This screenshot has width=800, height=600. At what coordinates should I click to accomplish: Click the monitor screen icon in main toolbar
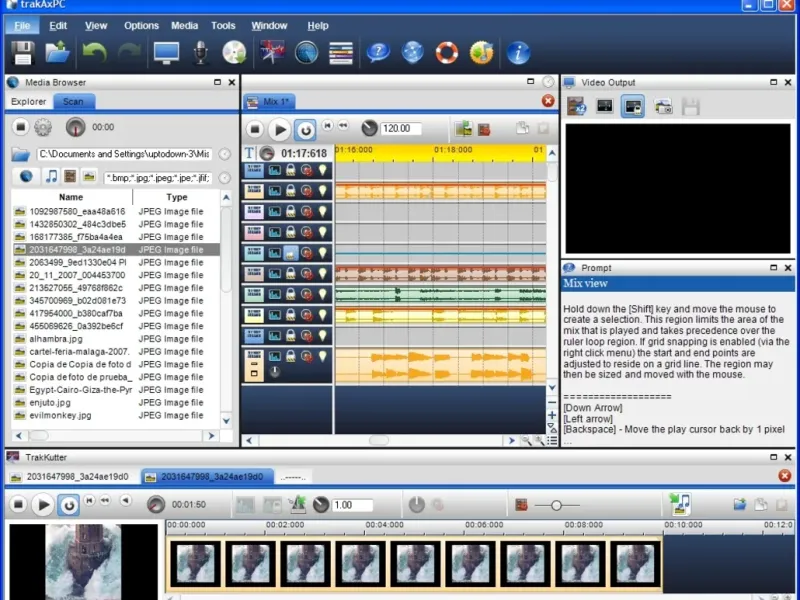click(166, 52)
